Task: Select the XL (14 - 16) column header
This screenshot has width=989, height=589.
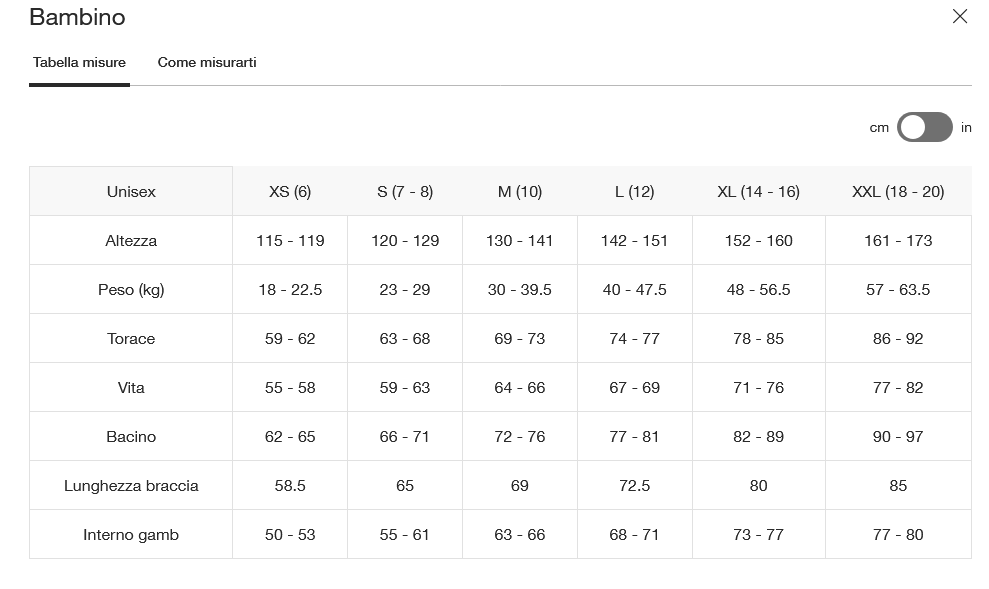Action: [758, 192]
